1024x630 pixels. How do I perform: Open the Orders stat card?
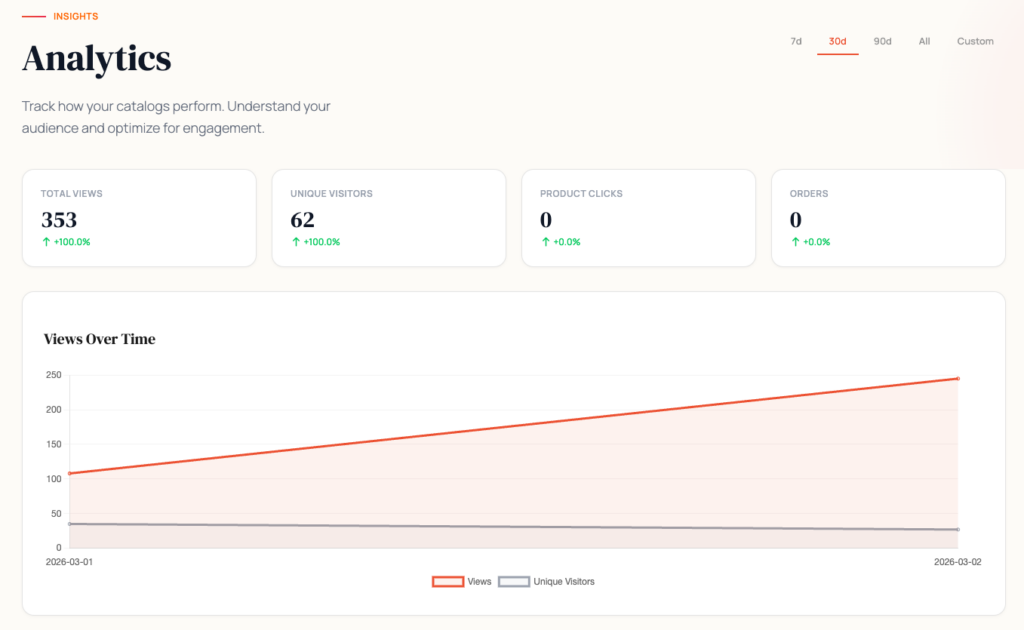pos(888,218)
